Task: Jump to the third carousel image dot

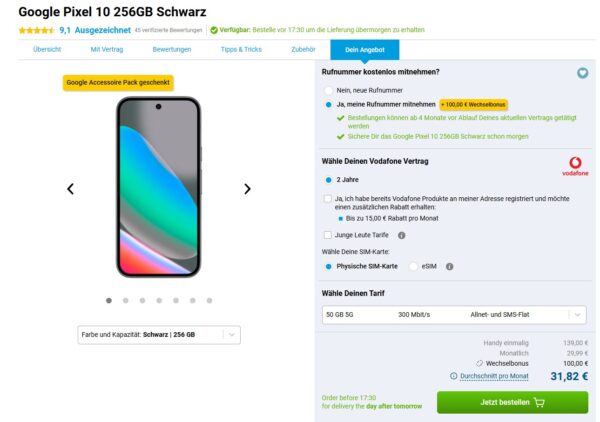Action: point(142,300)
